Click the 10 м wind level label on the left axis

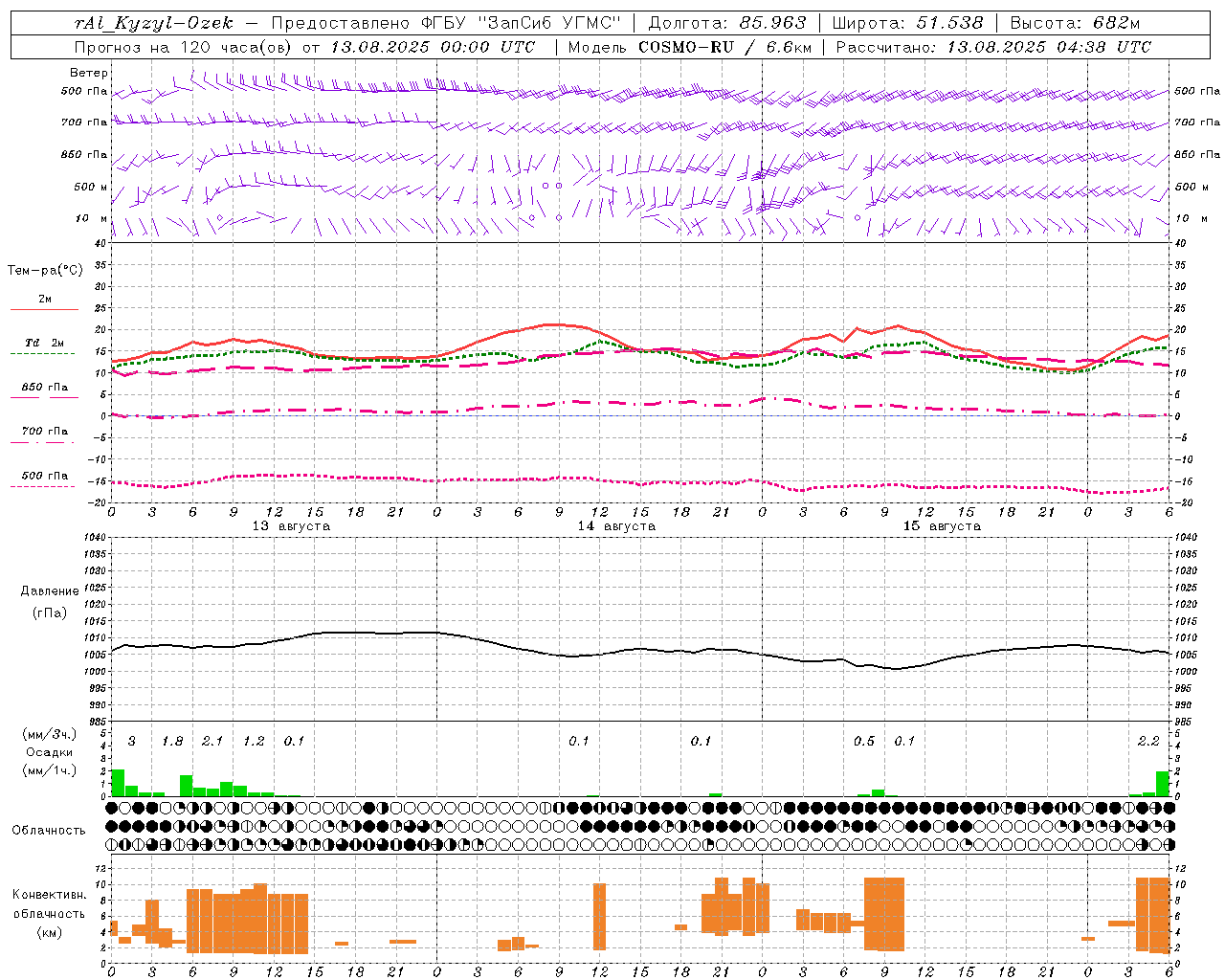91,219
